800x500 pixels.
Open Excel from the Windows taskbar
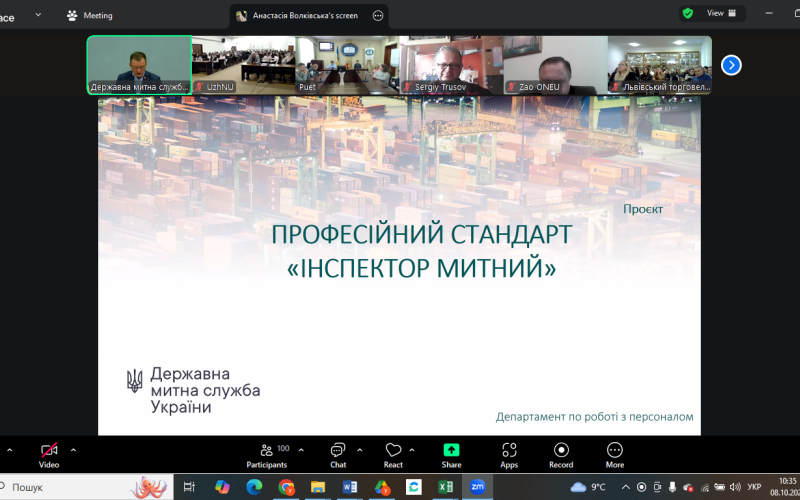(x=445, y=487)
